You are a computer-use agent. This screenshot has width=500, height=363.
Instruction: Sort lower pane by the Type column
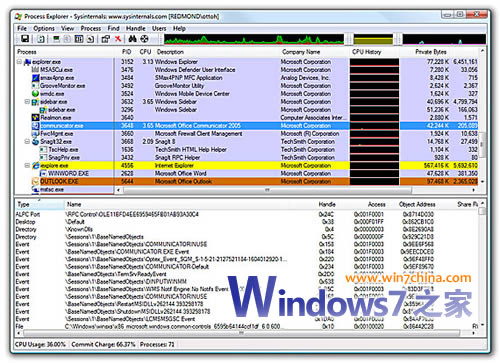pyautogui.click(x=39, y=204)
